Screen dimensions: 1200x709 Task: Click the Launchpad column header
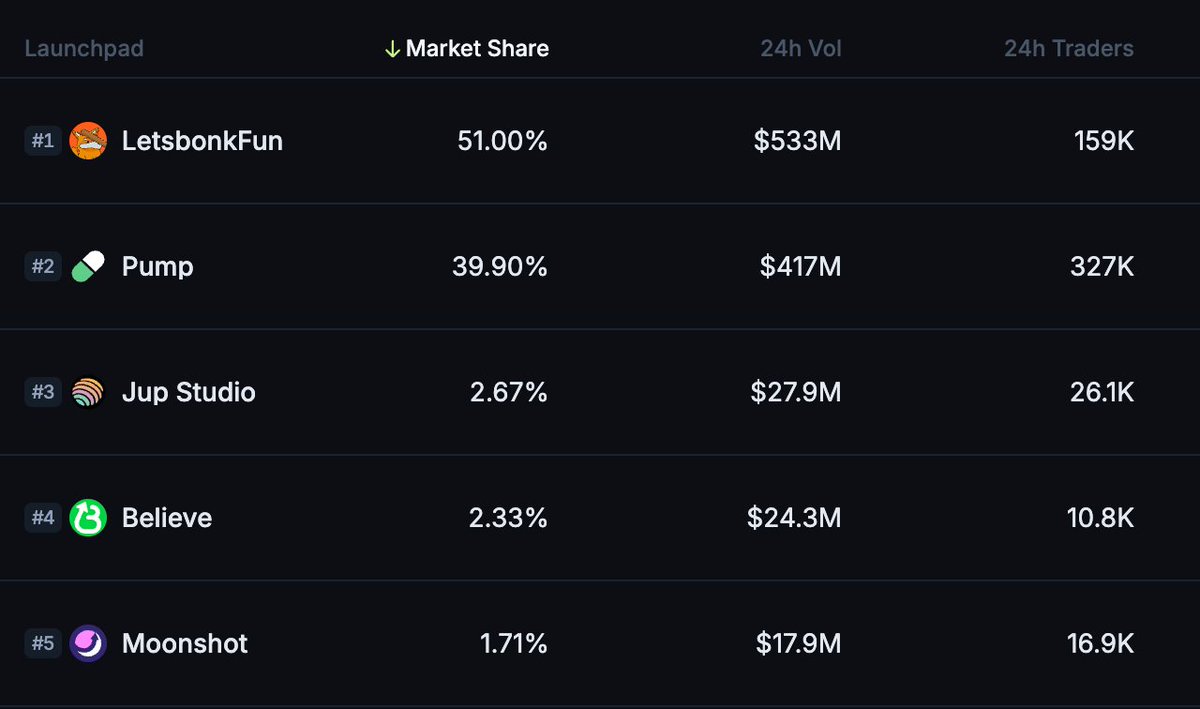83,48
